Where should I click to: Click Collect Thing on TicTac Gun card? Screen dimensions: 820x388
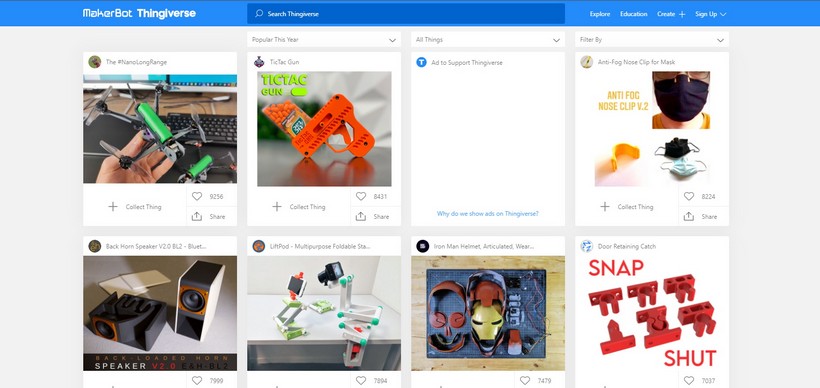pos(308,207)
